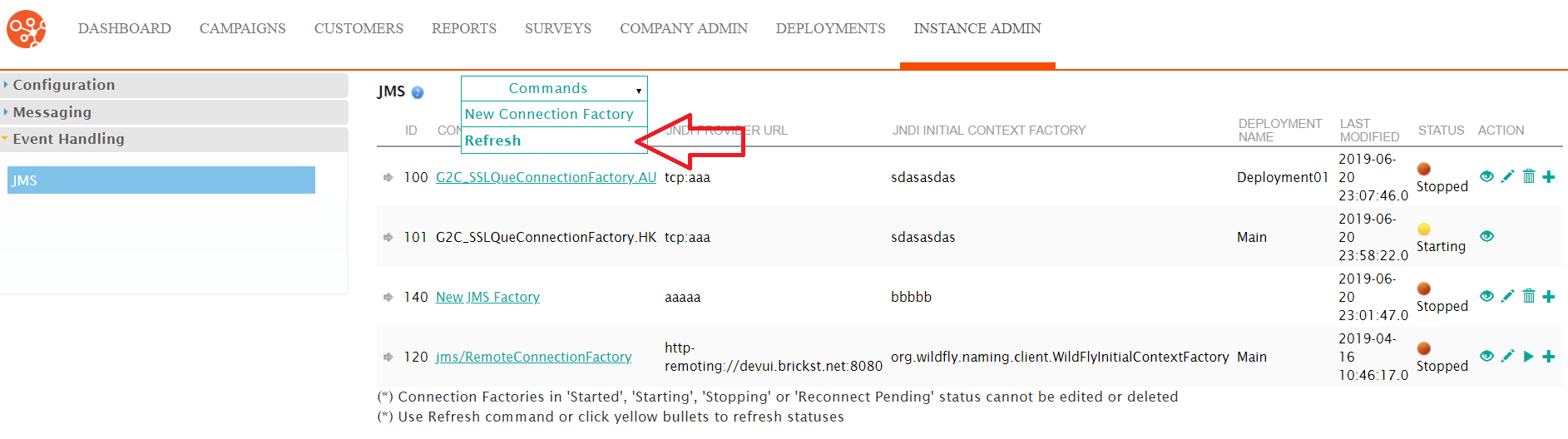Click the orange company logo icon
1568x439 pixels.
coord(27,29)
